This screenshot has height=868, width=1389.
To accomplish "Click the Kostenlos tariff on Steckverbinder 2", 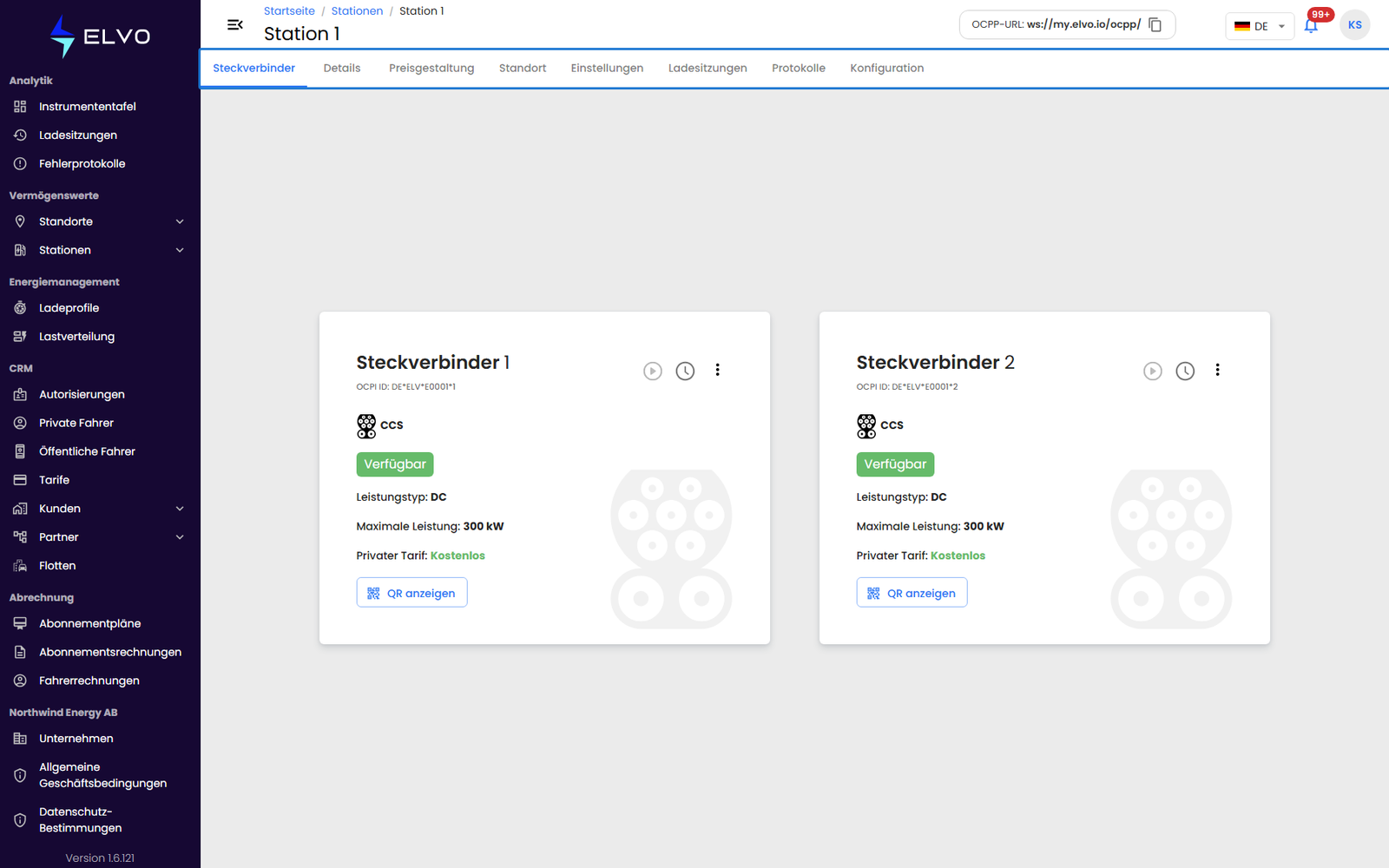I will coord(958,556).
